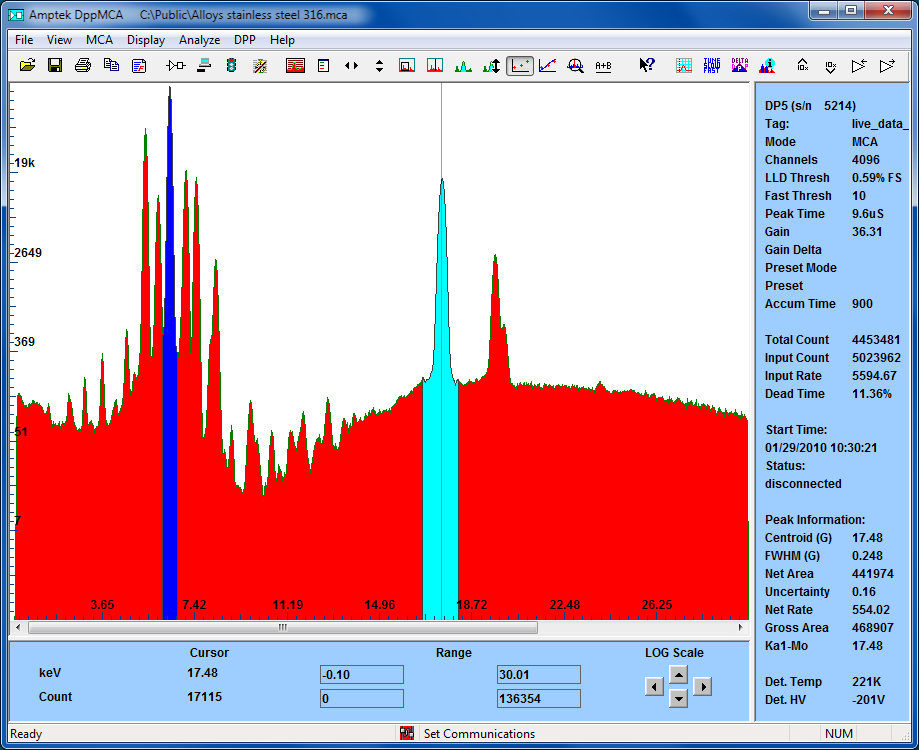The width and height of the screenshot is (919, 750).
Task: Click the context help arrow question icon
Action: [x=647, y=65]
